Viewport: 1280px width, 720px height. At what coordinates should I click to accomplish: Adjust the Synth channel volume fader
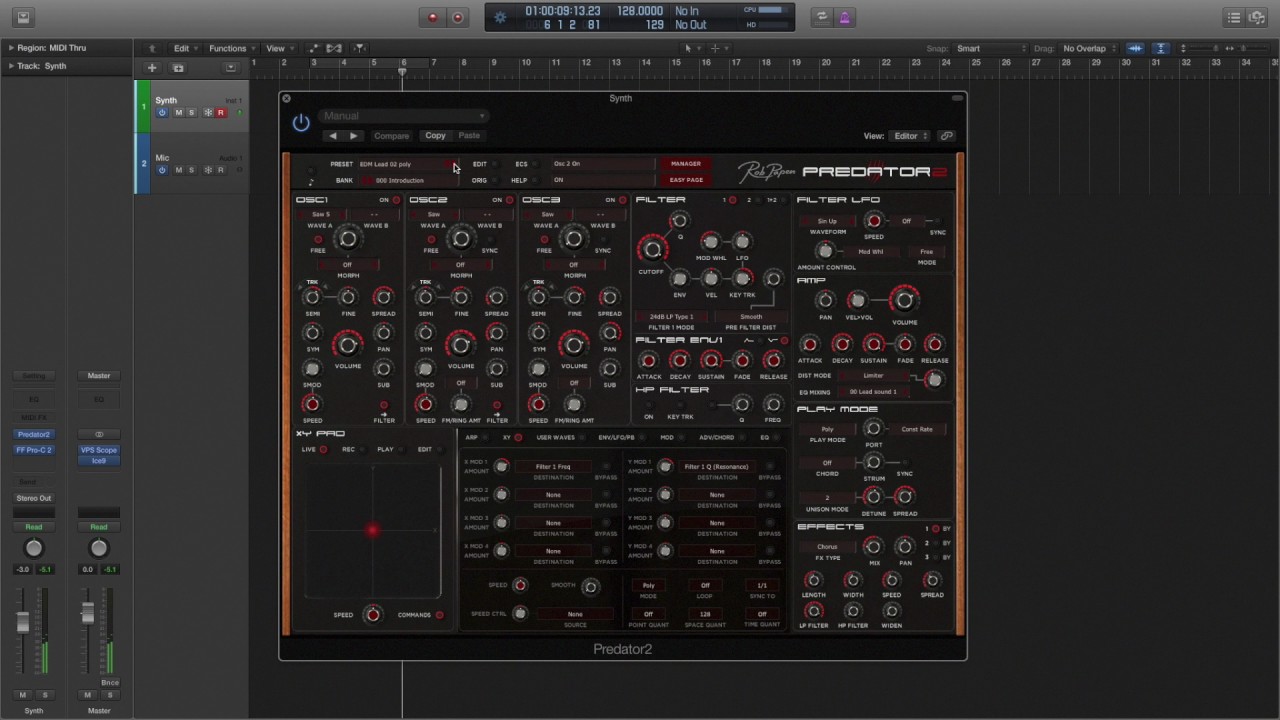coord(22,622)
